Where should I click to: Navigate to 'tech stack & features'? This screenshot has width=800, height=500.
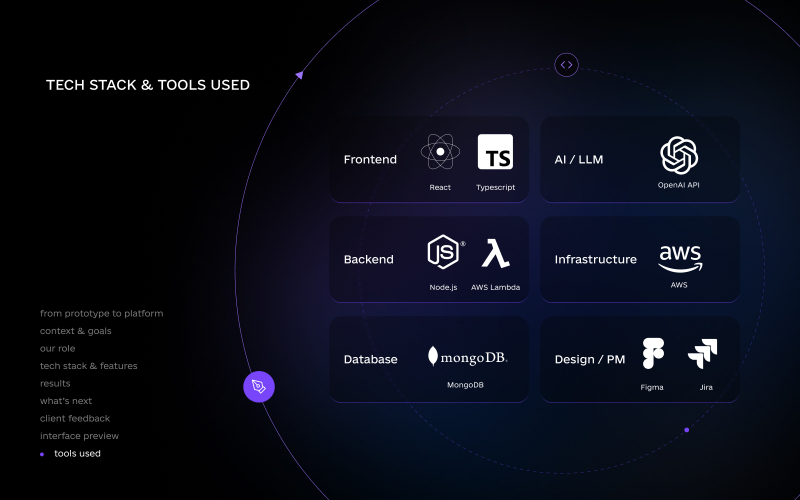coord(89,366)
